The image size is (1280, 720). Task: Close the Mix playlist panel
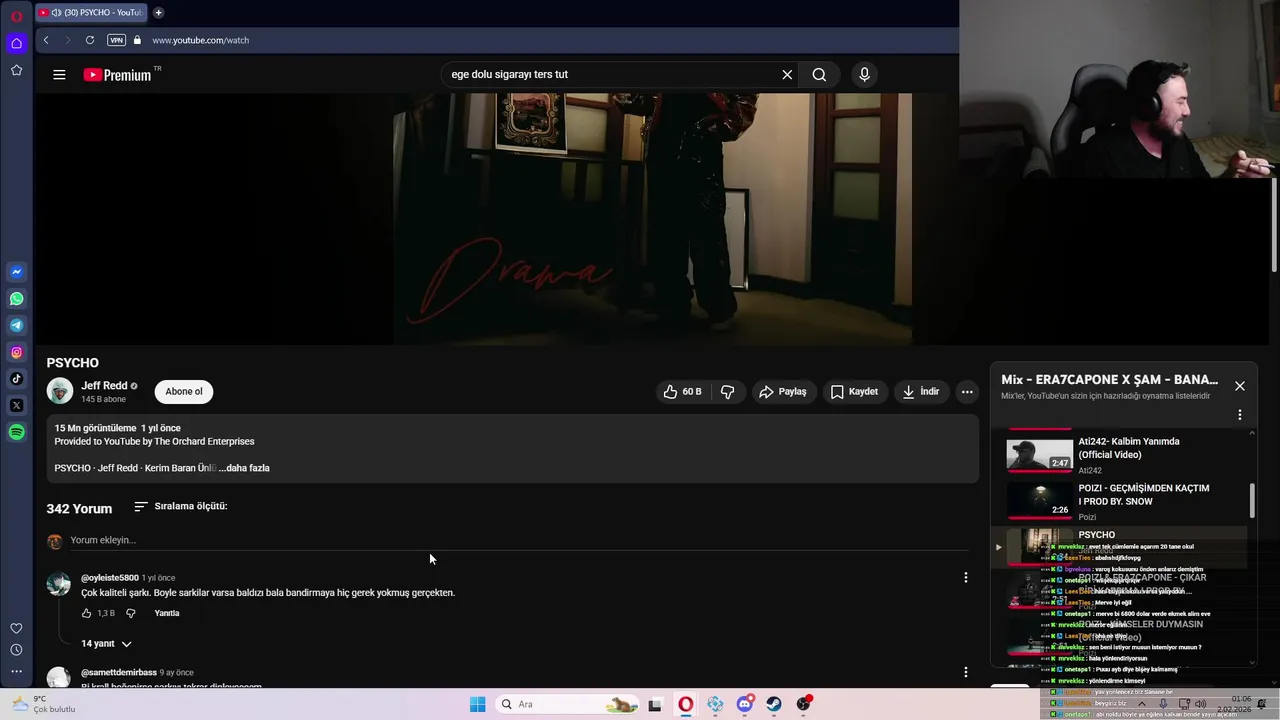coord(1240,385)
